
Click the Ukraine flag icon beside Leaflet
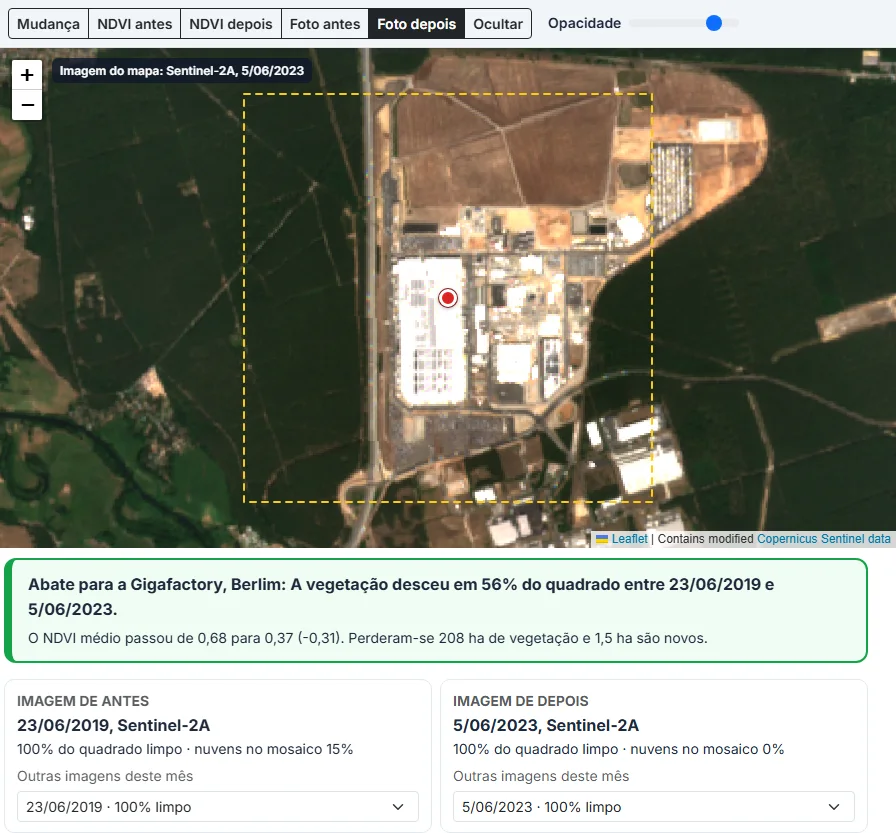click(602, 539)
